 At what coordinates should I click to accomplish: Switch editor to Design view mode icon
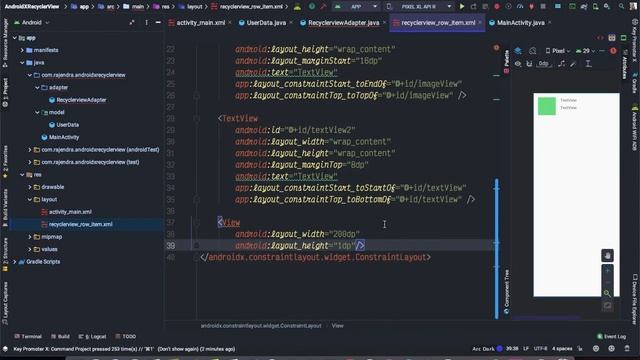(x=623, y=38)
